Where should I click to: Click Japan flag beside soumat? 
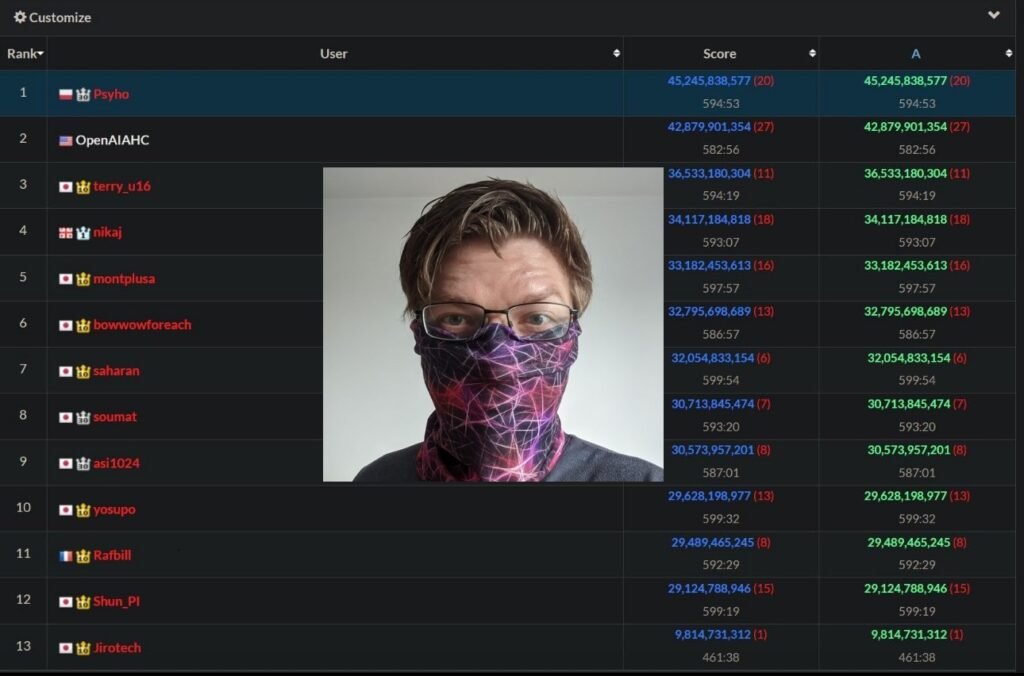click(x=65, y=417)
